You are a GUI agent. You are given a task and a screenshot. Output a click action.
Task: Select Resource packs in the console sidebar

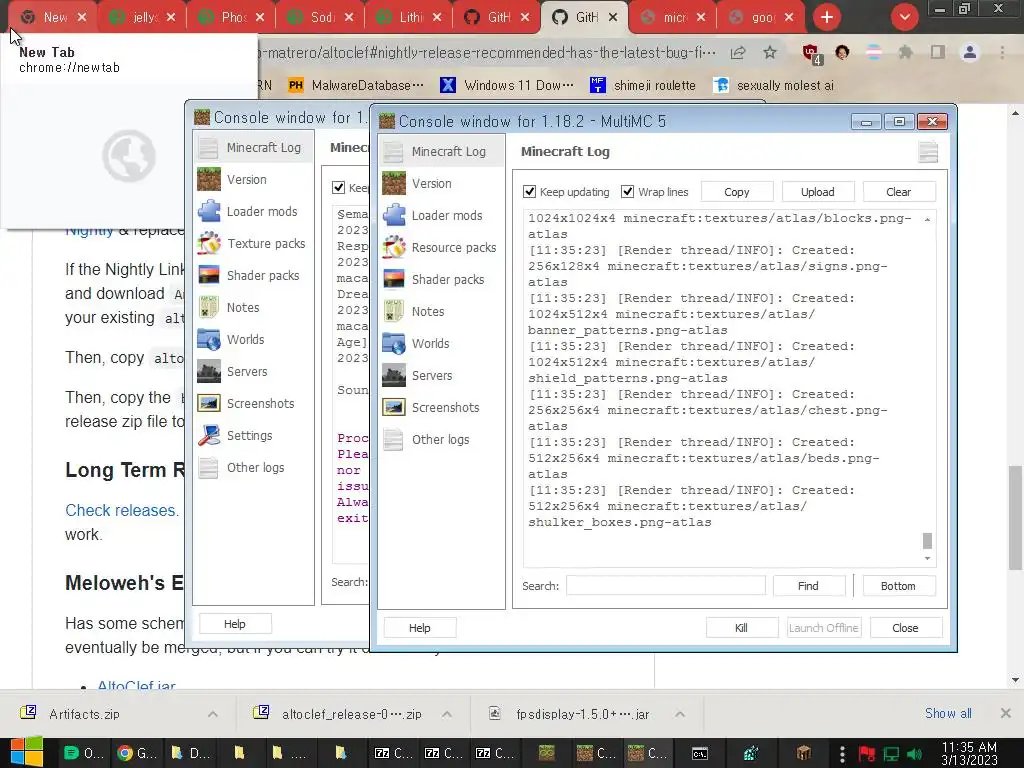(x=441, y=248)
